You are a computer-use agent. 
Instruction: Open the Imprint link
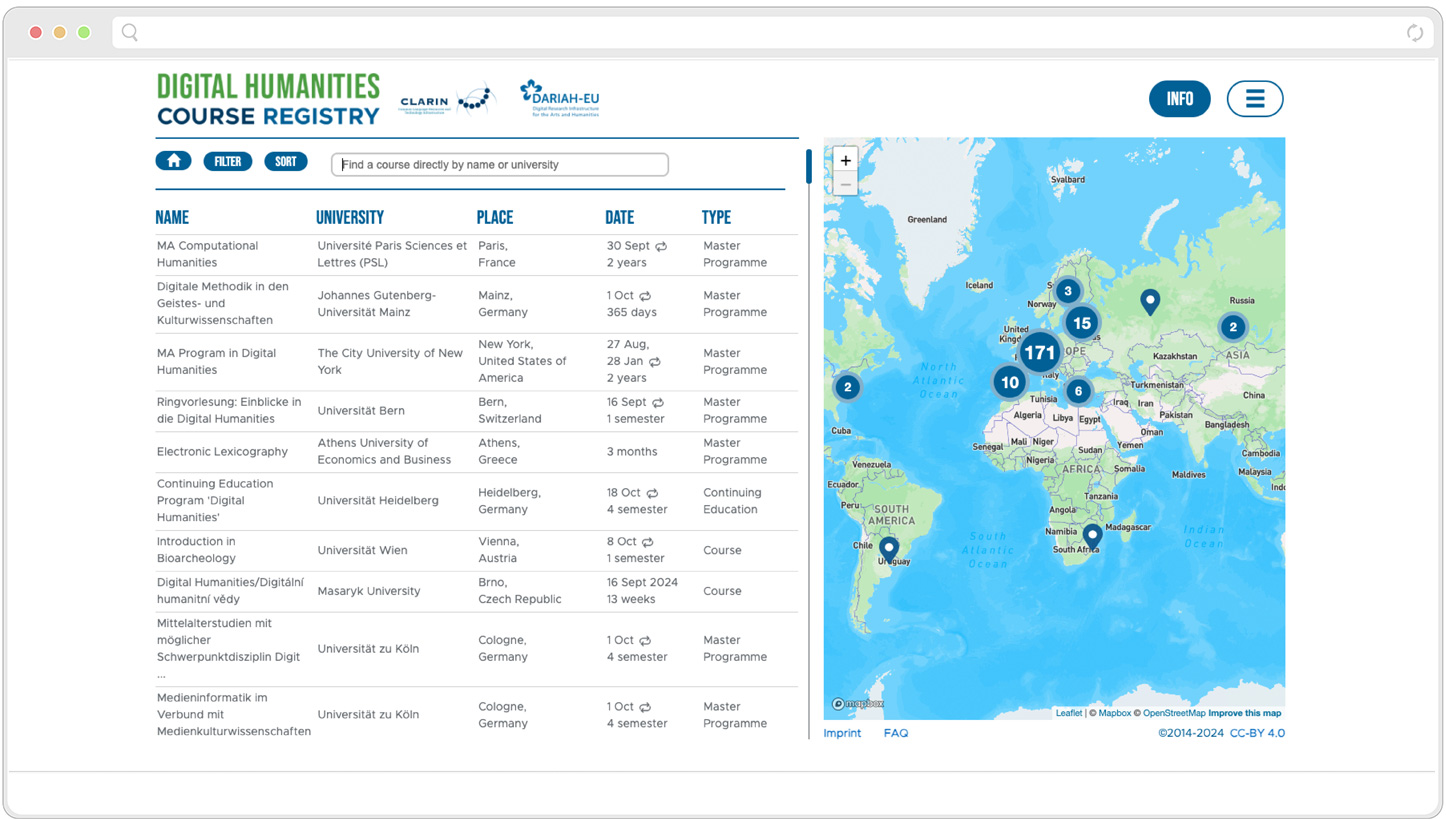point(842,733)
